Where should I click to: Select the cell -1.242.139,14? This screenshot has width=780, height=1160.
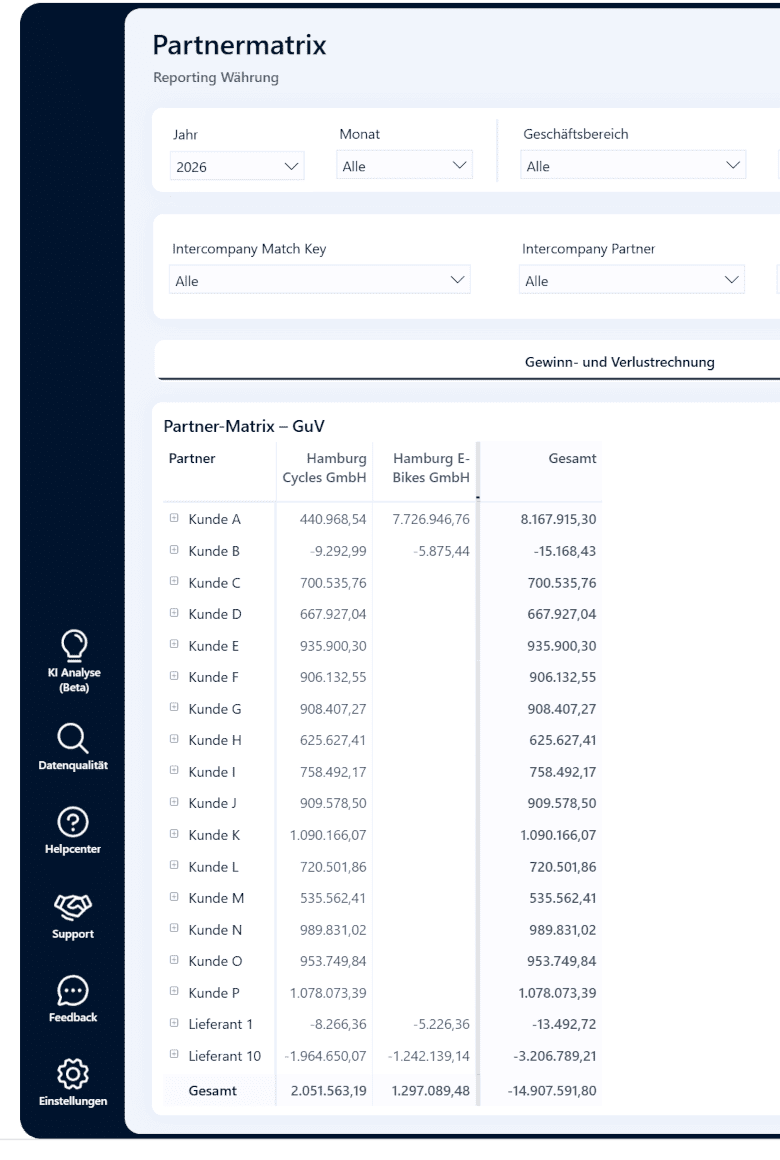(428, 1056)
